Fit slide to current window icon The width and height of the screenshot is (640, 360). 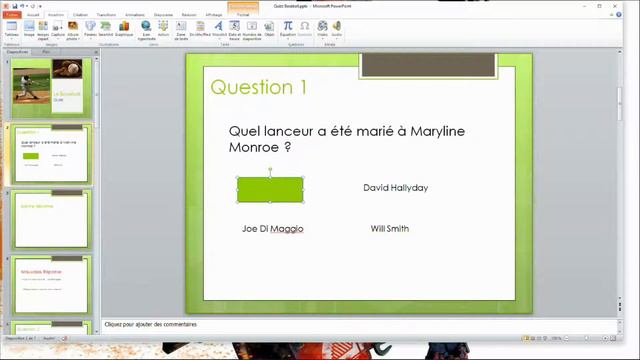click(x=613, y=338)
